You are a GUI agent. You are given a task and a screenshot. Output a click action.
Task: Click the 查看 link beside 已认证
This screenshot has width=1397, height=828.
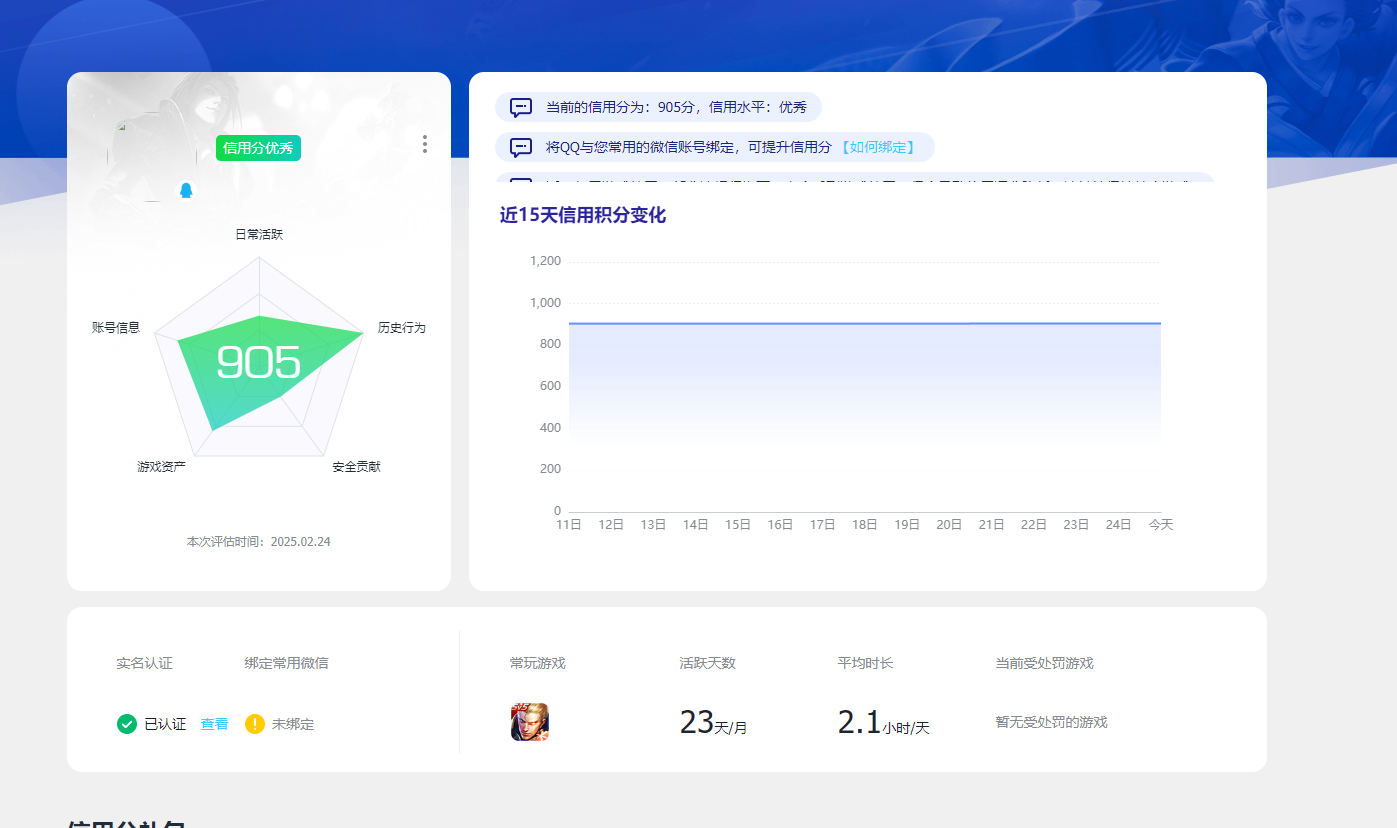pos(214,724)
